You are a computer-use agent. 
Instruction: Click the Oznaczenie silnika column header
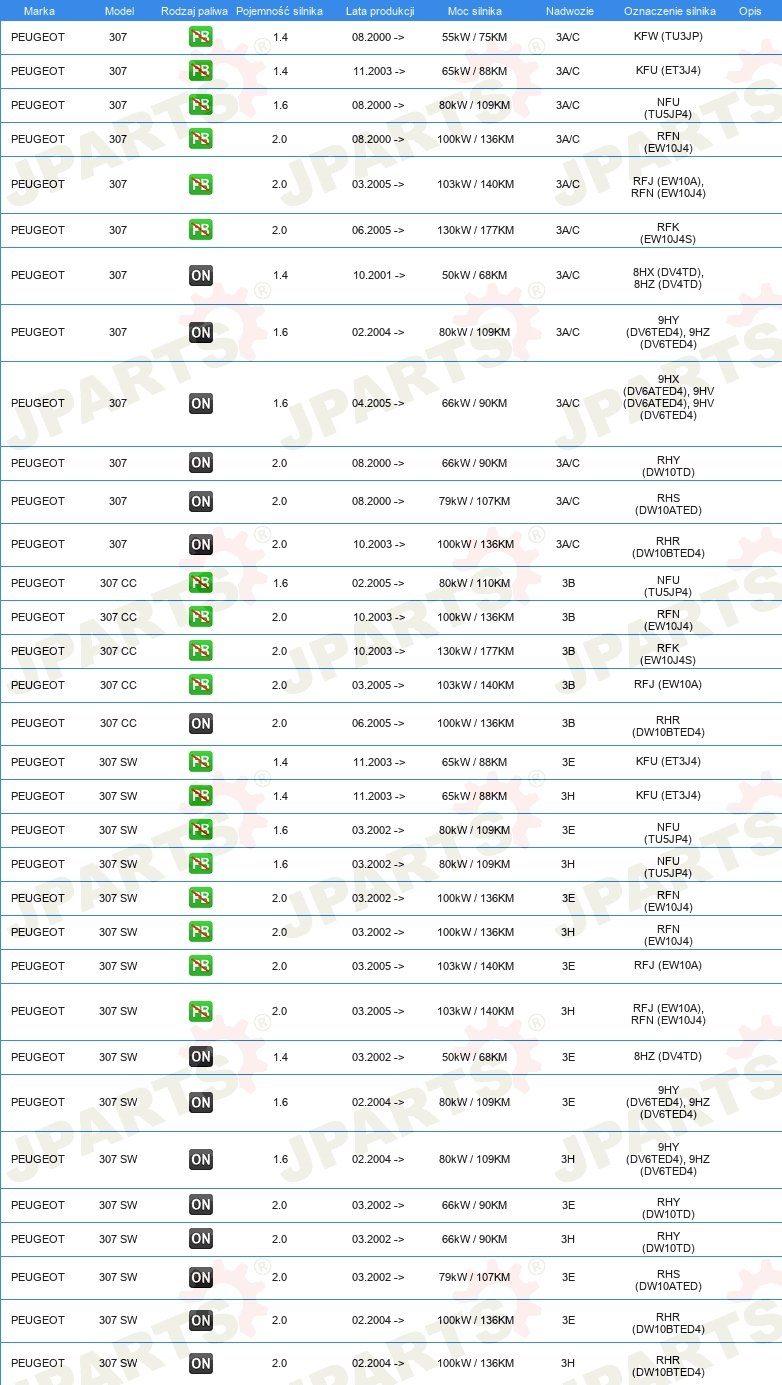(670, 11)
